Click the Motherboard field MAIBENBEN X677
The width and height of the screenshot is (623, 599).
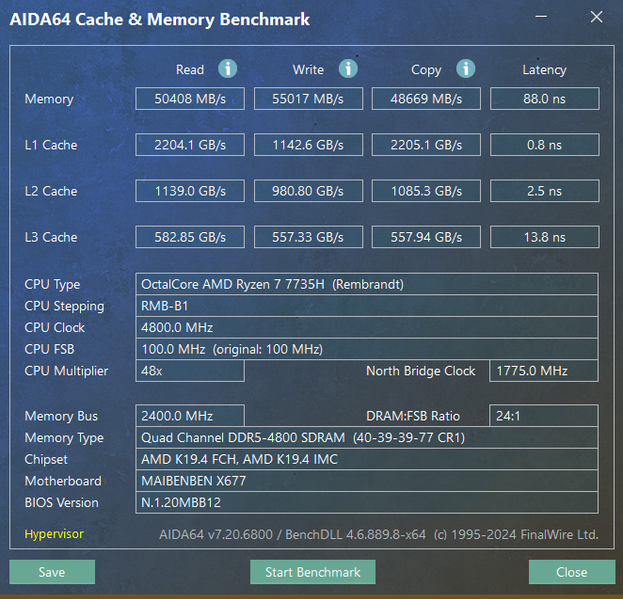[367, 481]
